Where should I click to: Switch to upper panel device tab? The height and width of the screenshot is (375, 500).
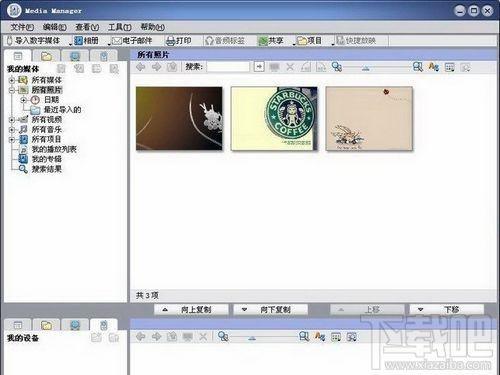[104, 56]
